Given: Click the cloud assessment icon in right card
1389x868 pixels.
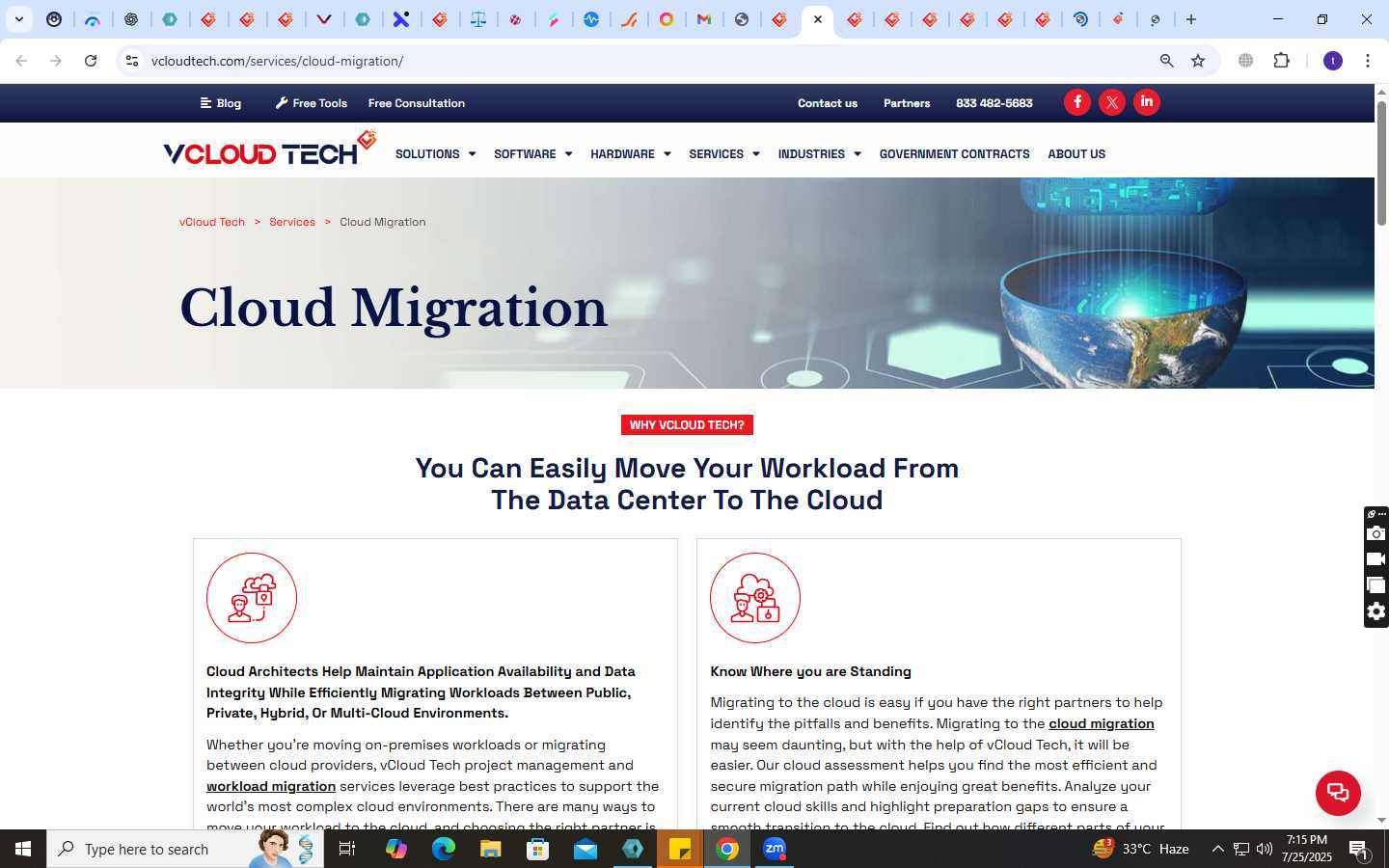Looking at the screenshot, I should pos(755,598).
